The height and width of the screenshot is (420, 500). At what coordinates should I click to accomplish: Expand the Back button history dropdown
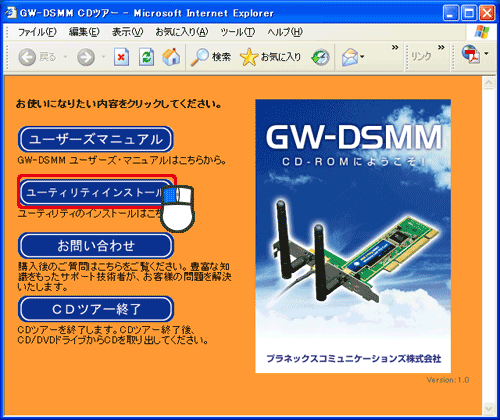point(65,57)
